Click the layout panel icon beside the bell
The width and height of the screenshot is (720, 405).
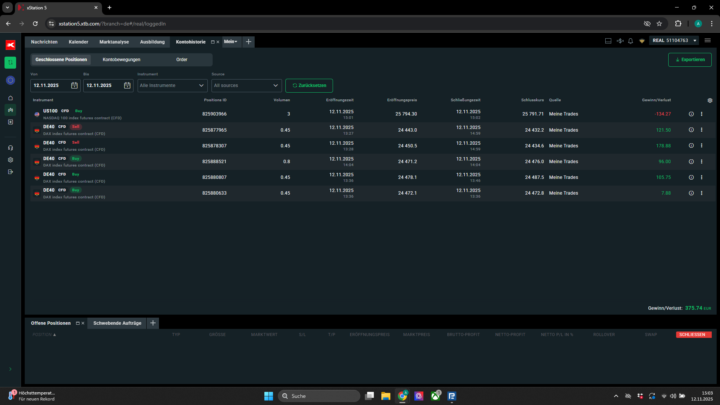[608, 41]
